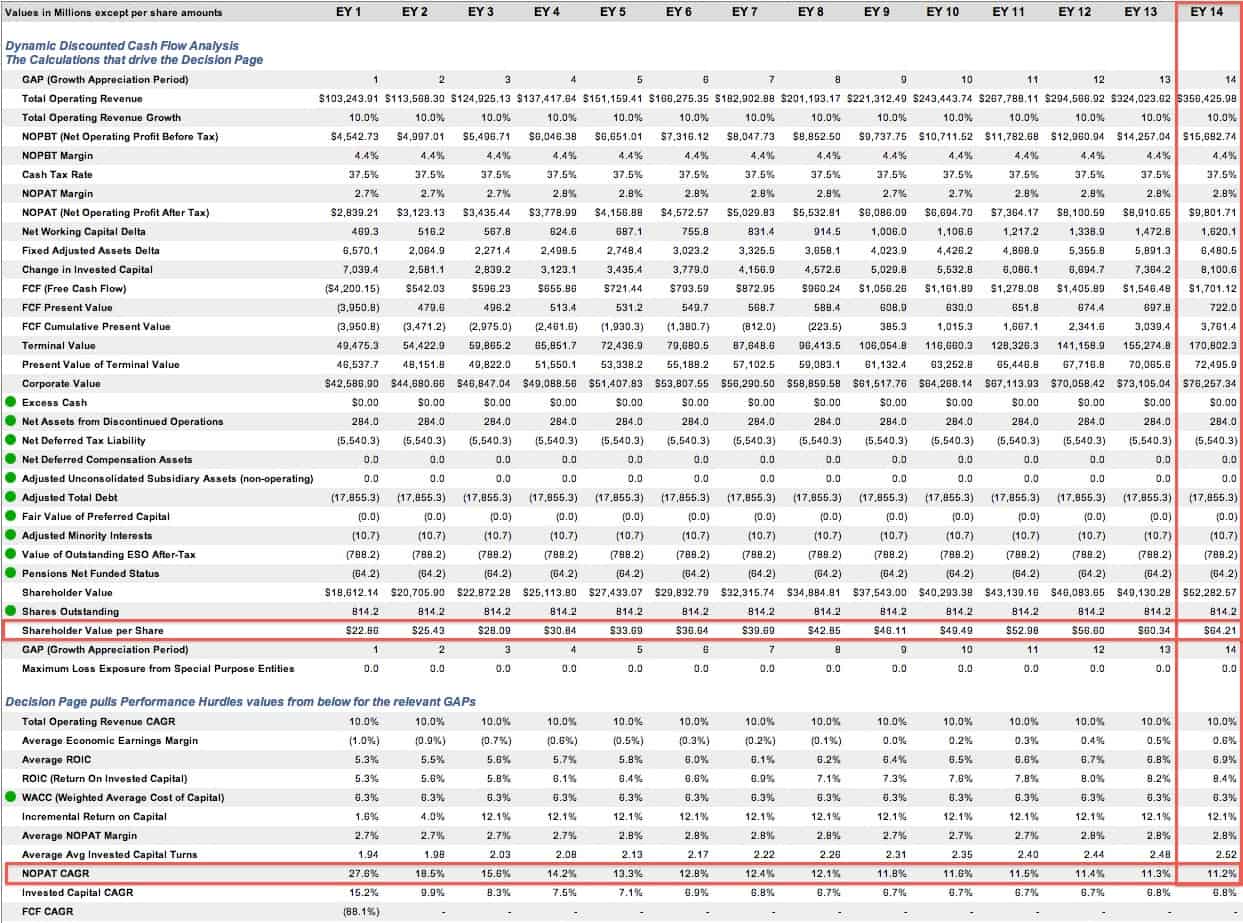Select the 15.2% Invested Capital CAGR cell

point(366,892)
